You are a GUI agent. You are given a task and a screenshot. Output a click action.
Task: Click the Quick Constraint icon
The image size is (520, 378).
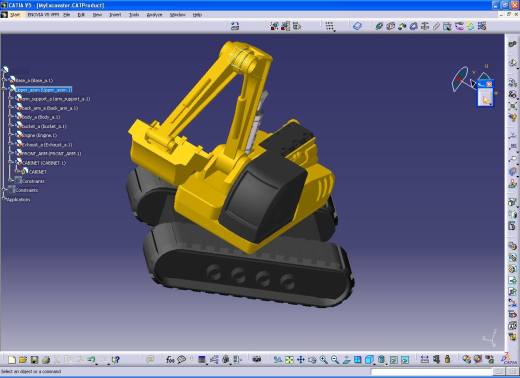click(447, 26)
